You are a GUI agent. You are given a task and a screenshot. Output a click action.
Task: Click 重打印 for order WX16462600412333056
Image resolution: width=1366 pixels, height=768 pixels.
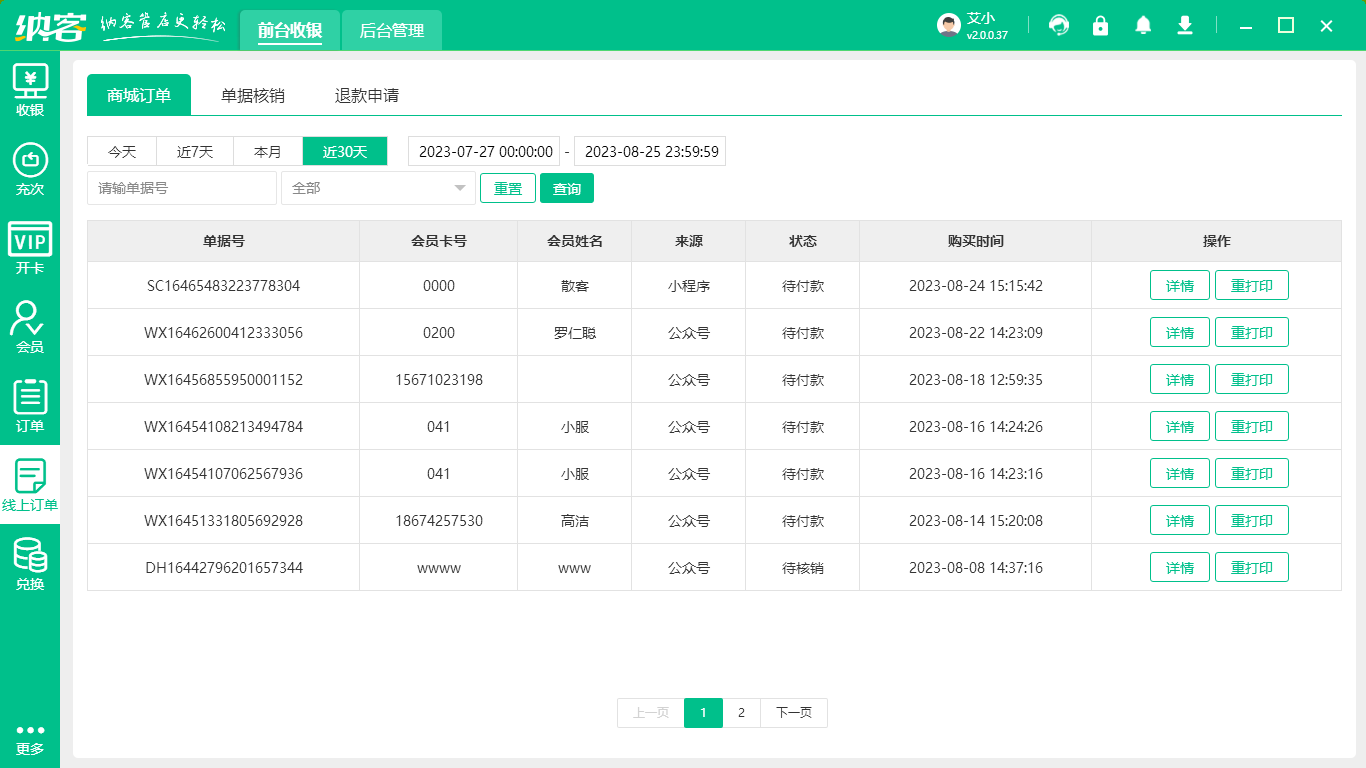[1252, 332]
